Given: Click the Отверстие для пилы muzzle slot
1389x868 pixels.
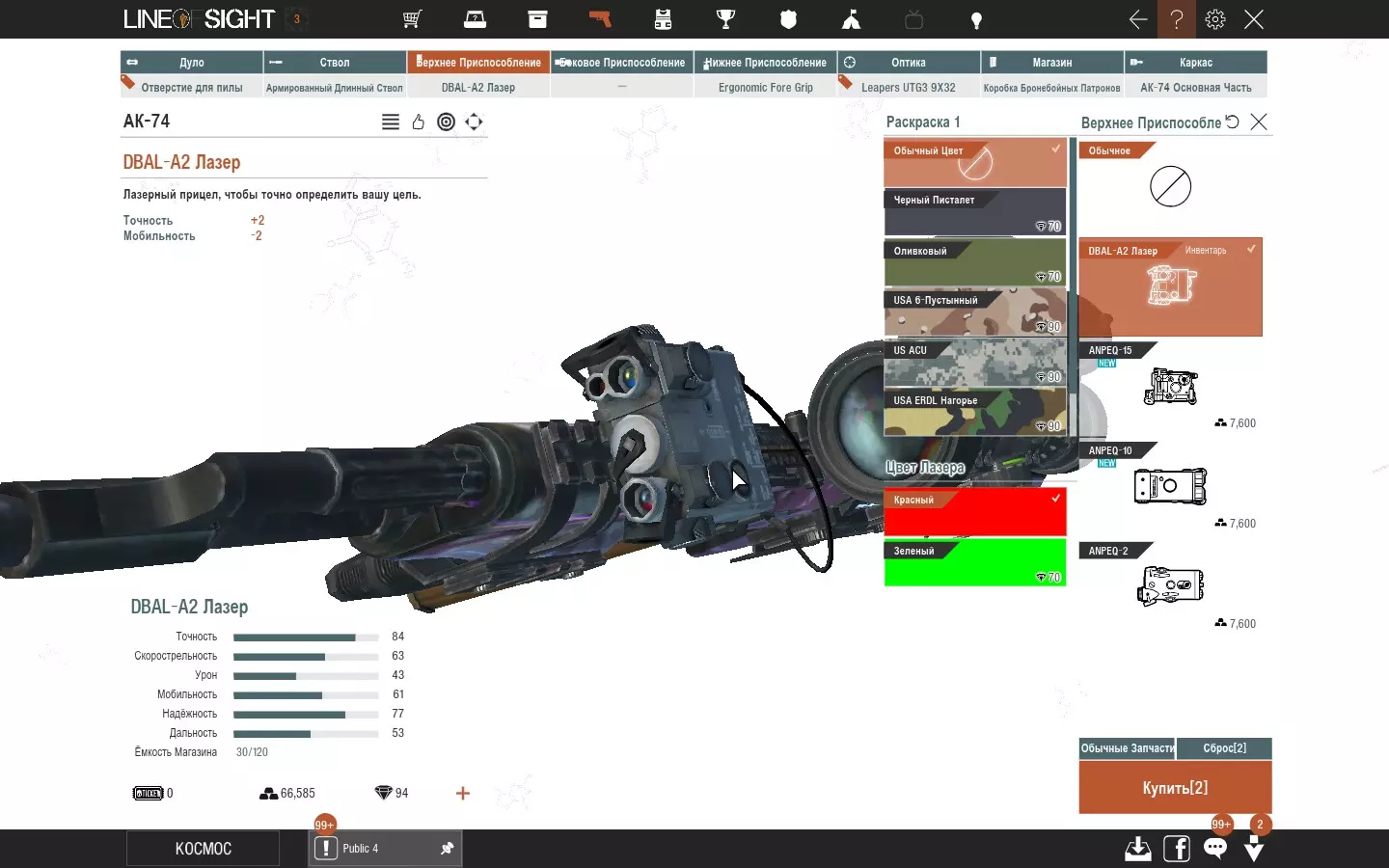Looking at the screenshot, I should 191,88.
